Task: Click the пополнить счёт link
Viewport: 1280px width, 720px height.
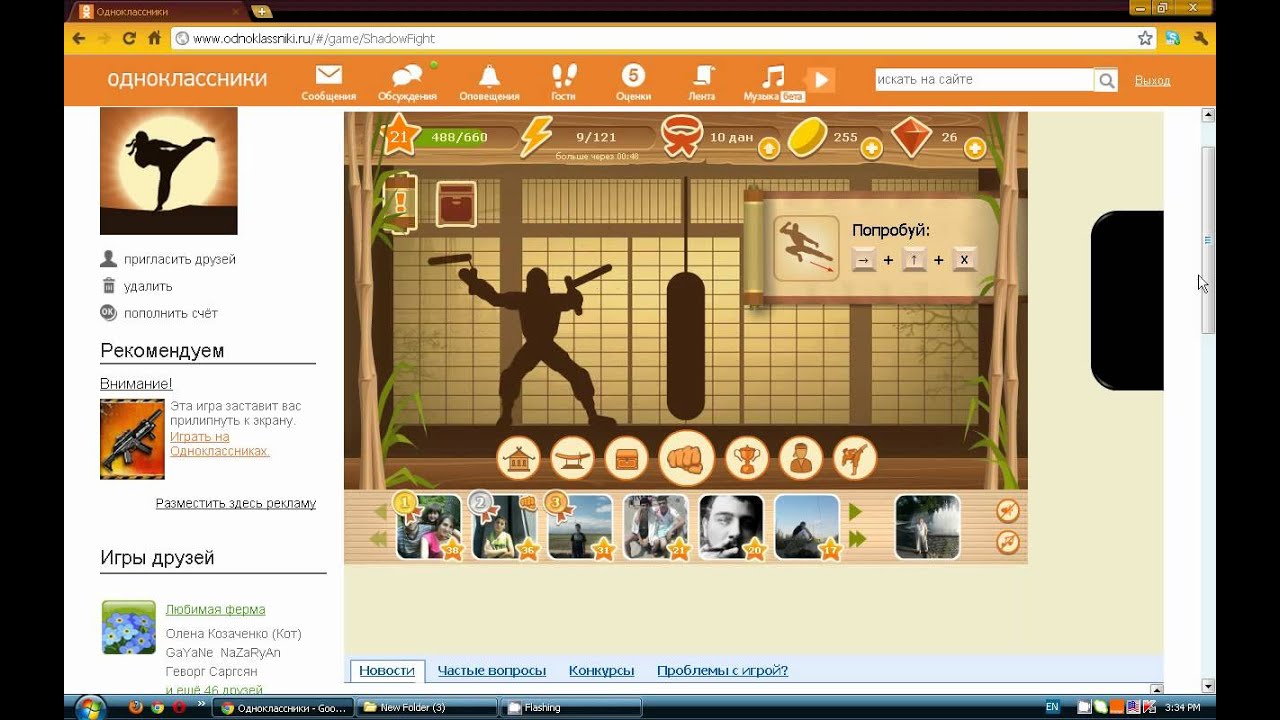Action: pos(171,313)
